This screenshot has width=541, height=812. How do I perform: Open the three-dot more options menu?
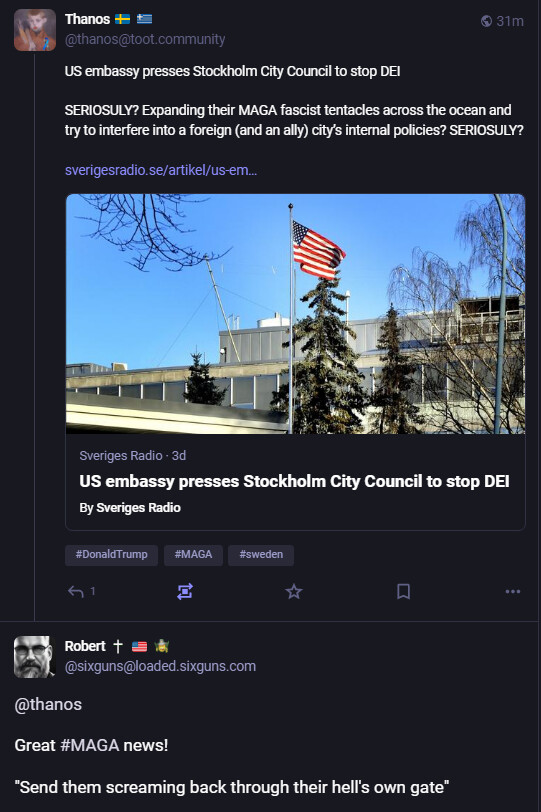click(513, 591)
